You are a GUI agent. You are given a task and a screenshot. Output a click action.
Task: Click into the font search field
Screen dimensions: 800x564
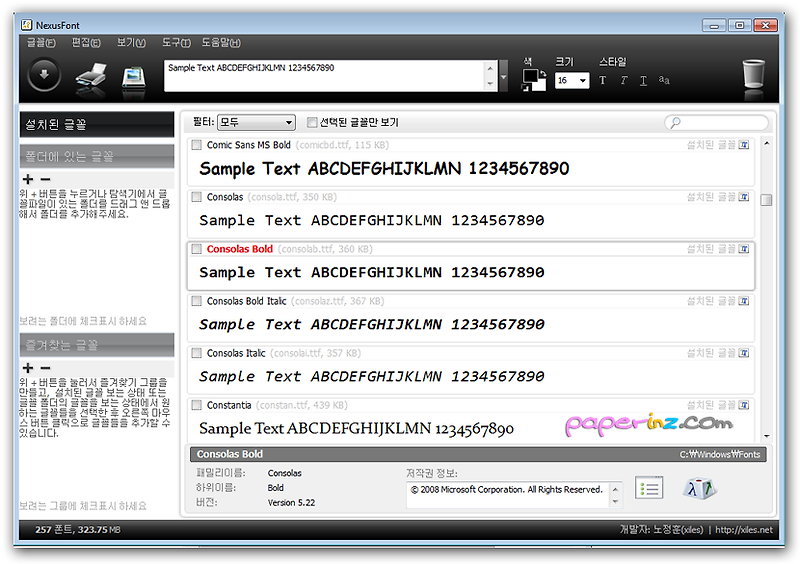(716, 122)
